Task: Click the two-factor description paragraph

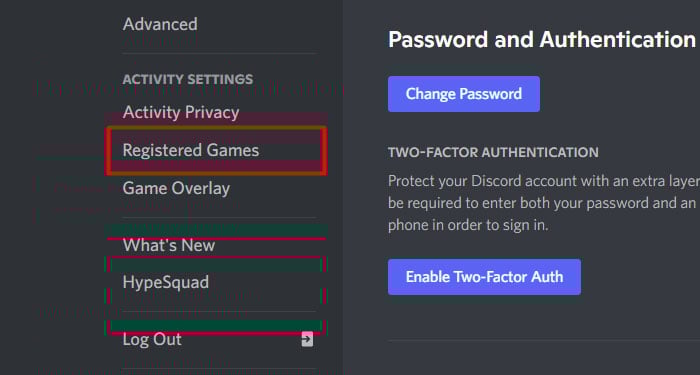Action: pyautogui.click(x=544, y=203)
